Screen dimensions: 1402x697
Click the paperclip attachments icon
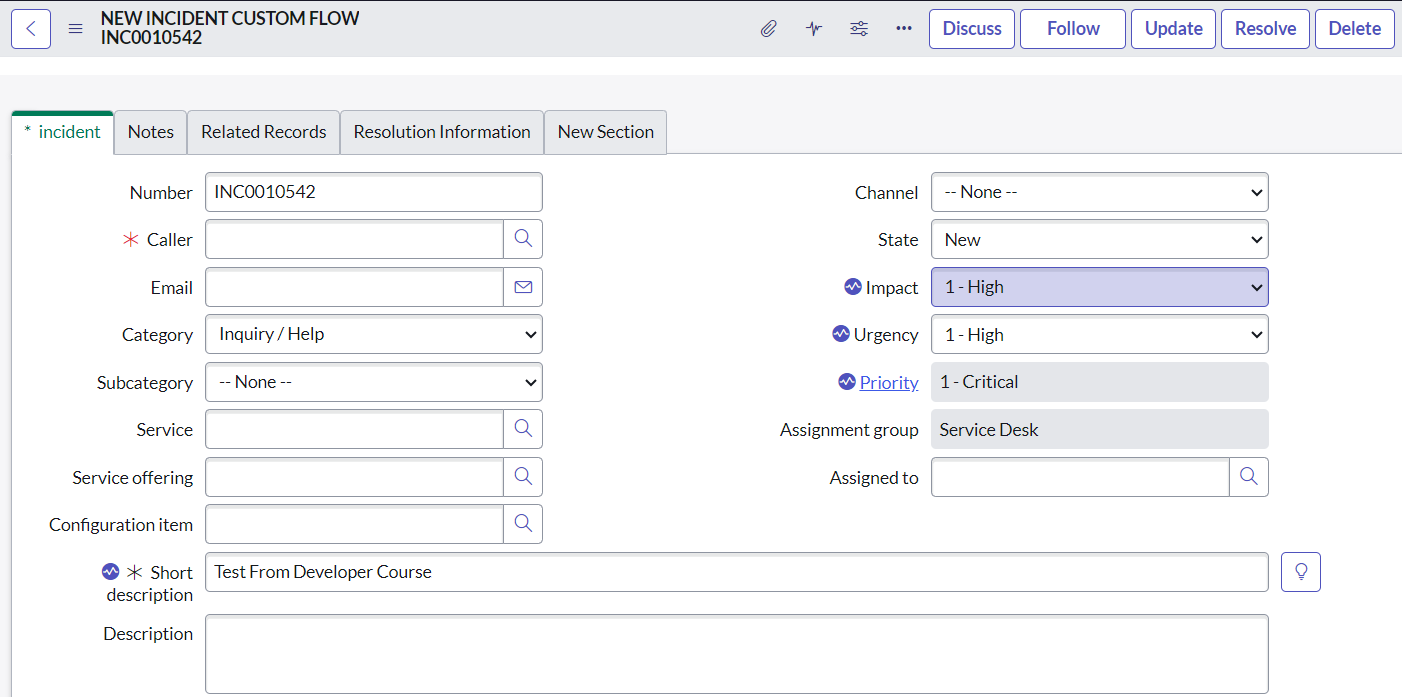click(768, 29)
